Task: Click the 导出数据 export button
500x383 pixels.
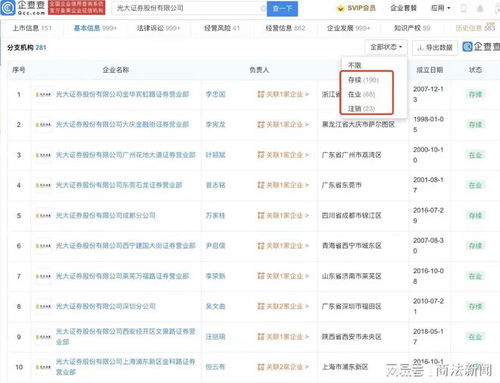Action: [435, 48]
